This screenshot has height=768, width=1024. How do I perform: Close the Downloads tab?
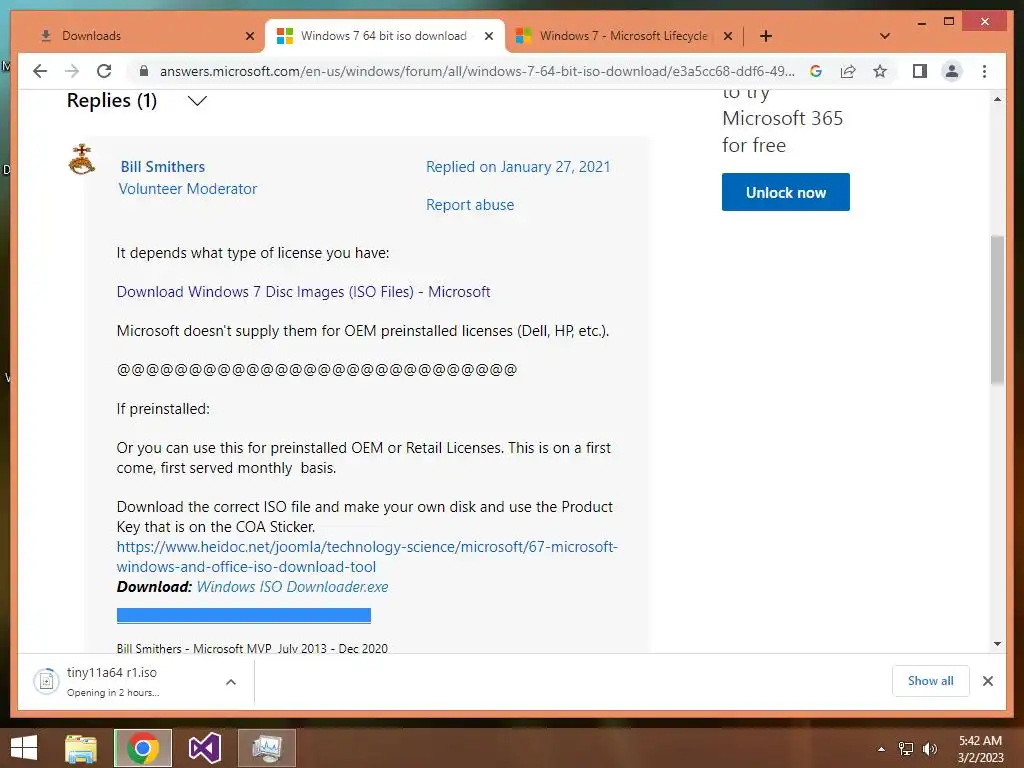(x=249, y=36)
